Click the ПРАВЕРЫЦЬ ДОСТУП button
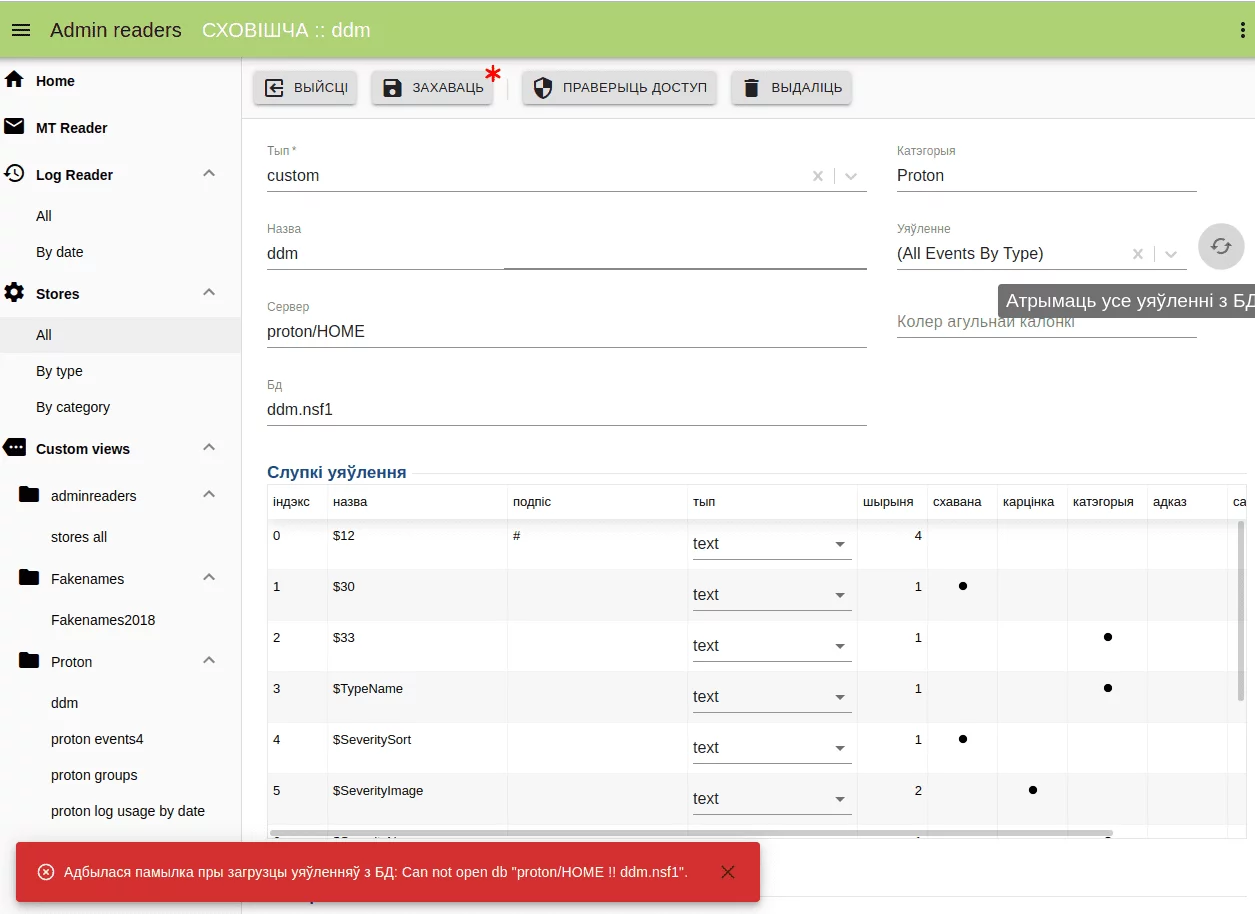This screenshot has height=914, width=1255. click(619, 88)
